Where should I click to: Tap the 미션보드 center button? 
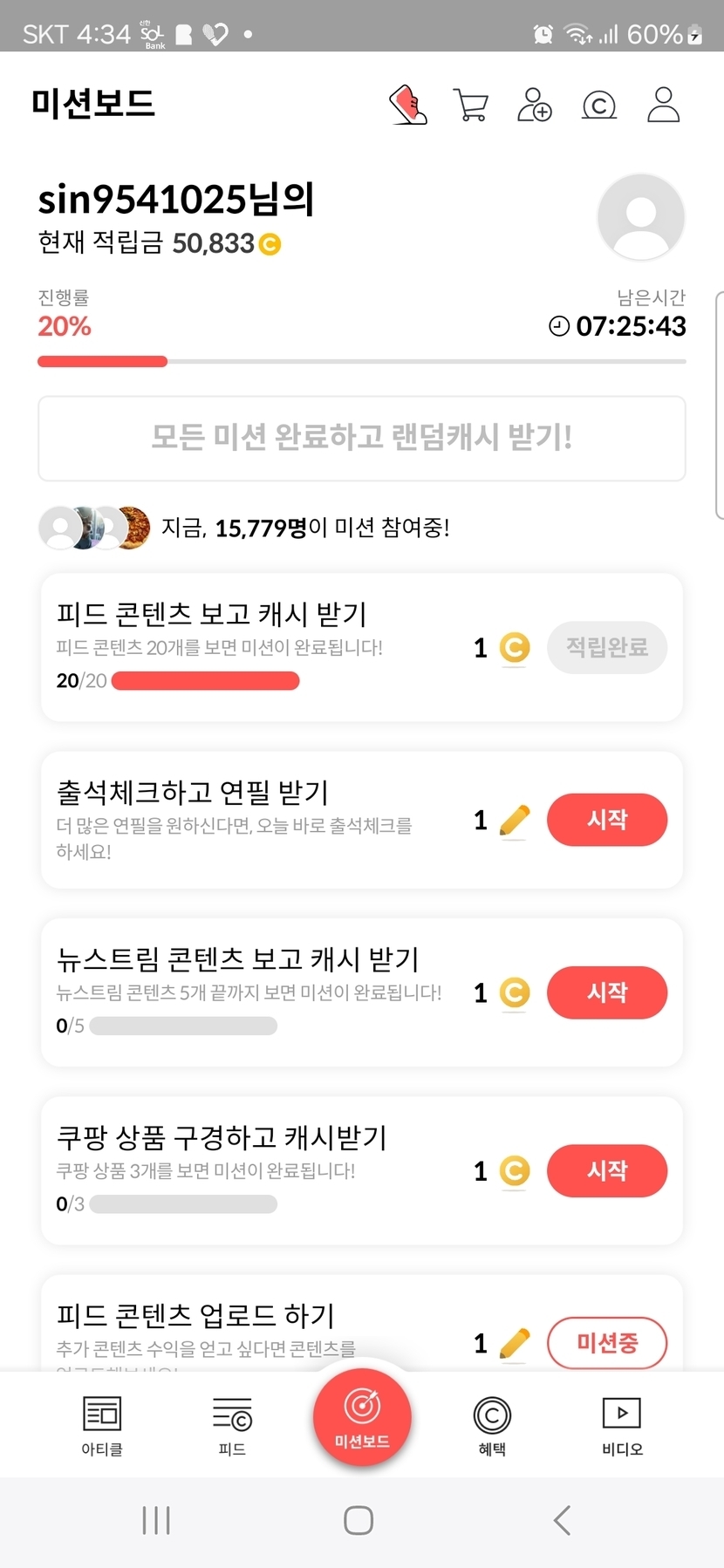coord(362,1417)
